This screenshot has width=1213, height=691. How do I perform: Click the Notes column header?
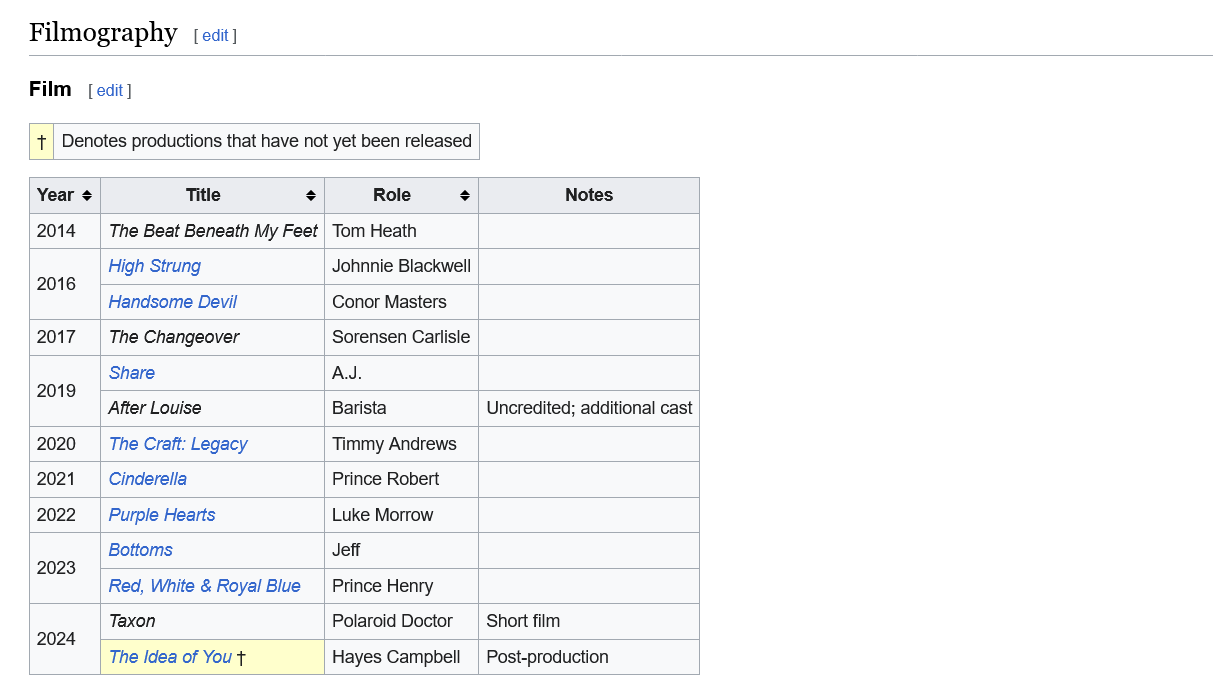pyautogui.click(x=588, y=196)
